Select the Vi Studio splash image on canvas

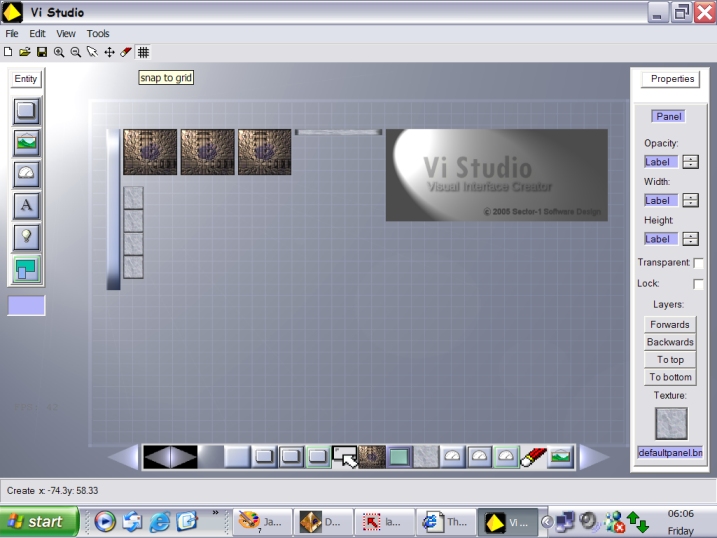(x=497, y=175)
